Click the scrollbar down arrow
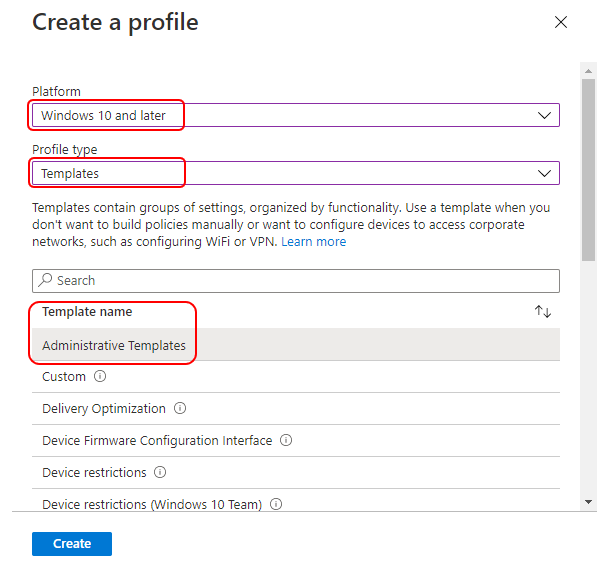 coord(588,502)
